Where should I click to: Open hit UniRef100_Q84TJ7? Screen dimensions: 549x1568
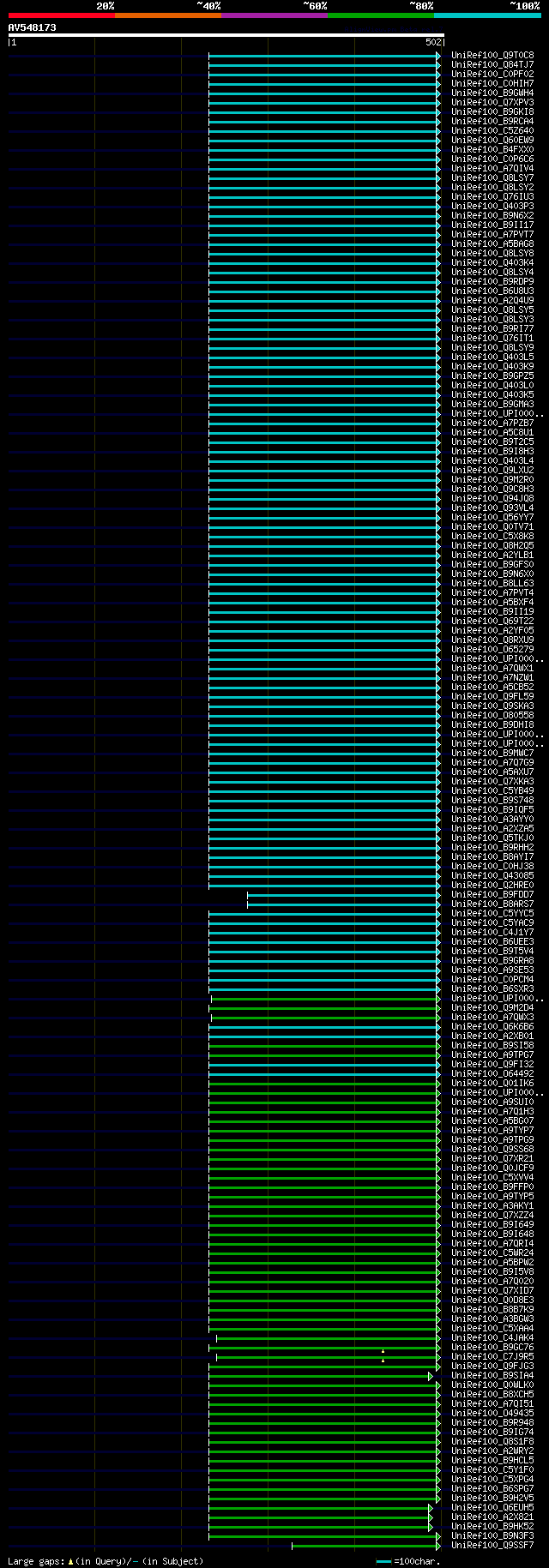tap(492, 65)
